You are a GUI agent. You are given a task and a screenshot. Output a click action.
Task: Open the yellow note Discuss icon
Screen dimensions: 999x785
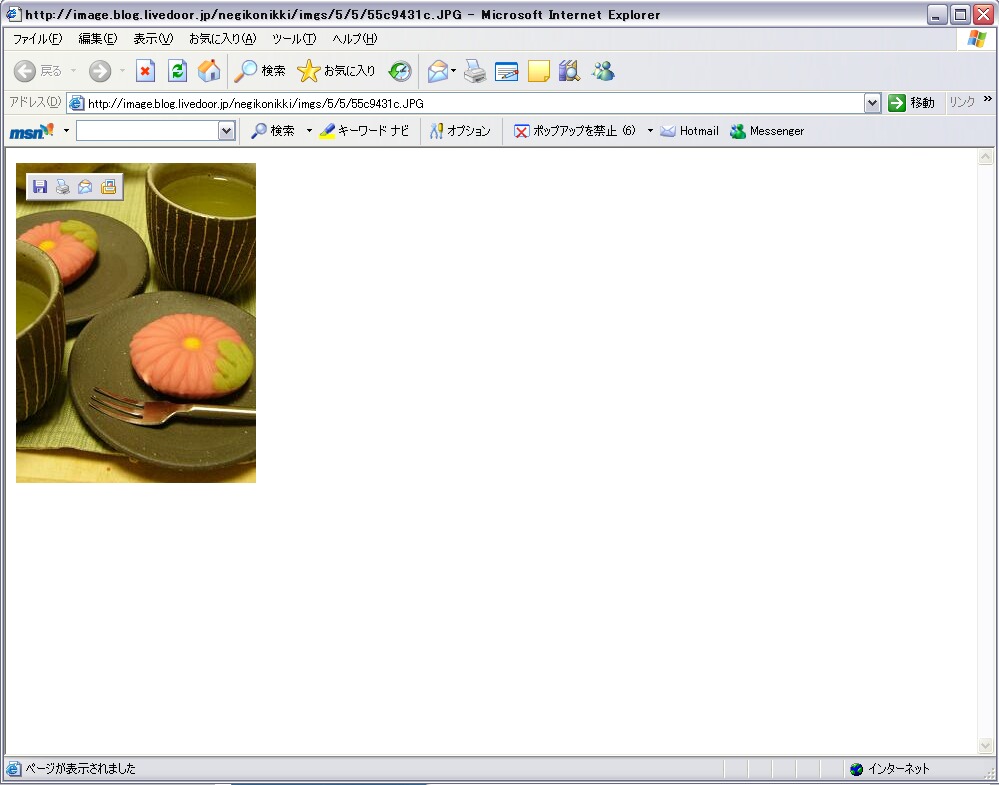[538, 71]
